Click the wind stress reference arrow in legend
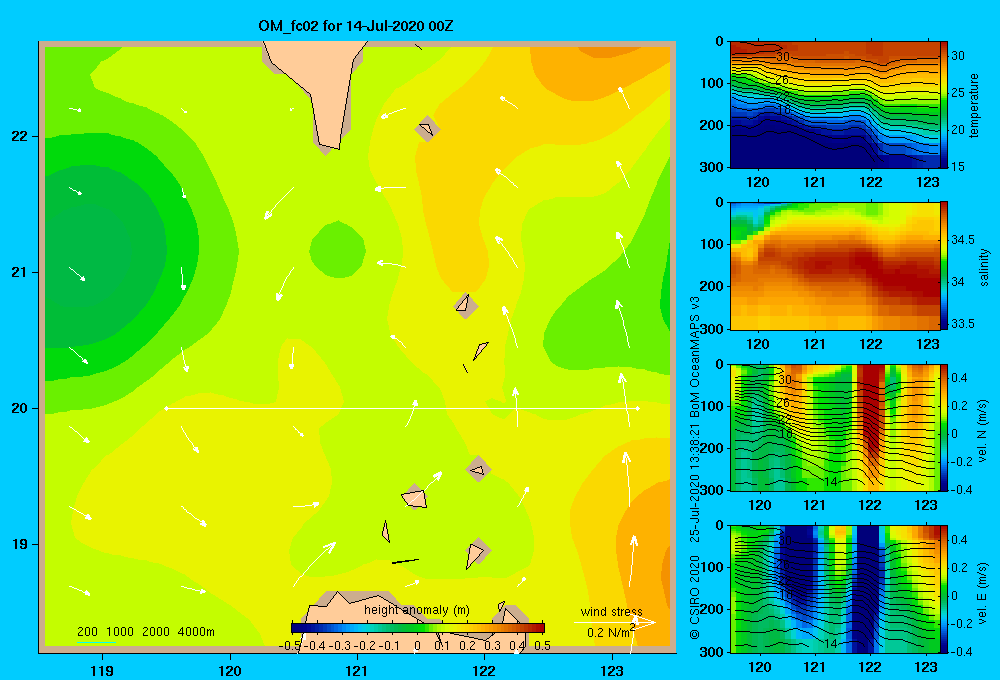This screenshot has width=1000, height=680. pos(615,622)
